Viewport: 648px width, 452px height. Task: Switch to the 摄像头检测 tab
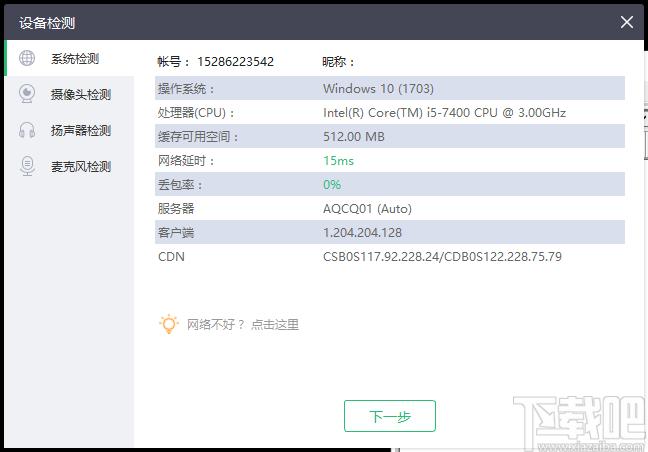[x=69, y=94]
